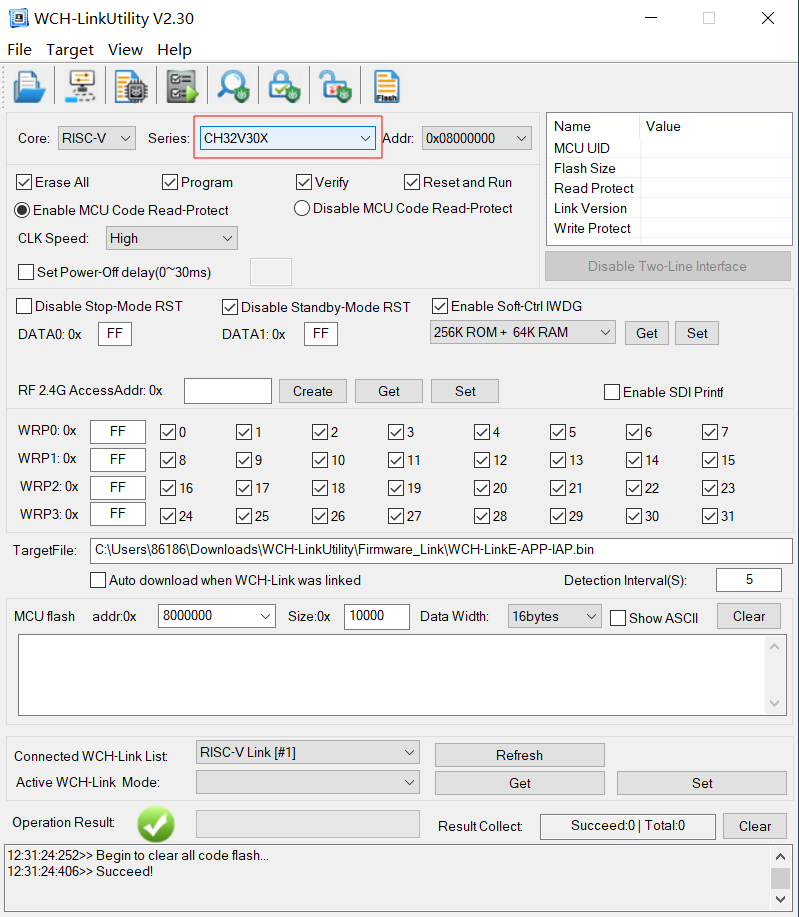This screenshot has height=917, width=799.
Task: Open the 256K ROM + 64K RAM dropdown
Action: (522, 333)
